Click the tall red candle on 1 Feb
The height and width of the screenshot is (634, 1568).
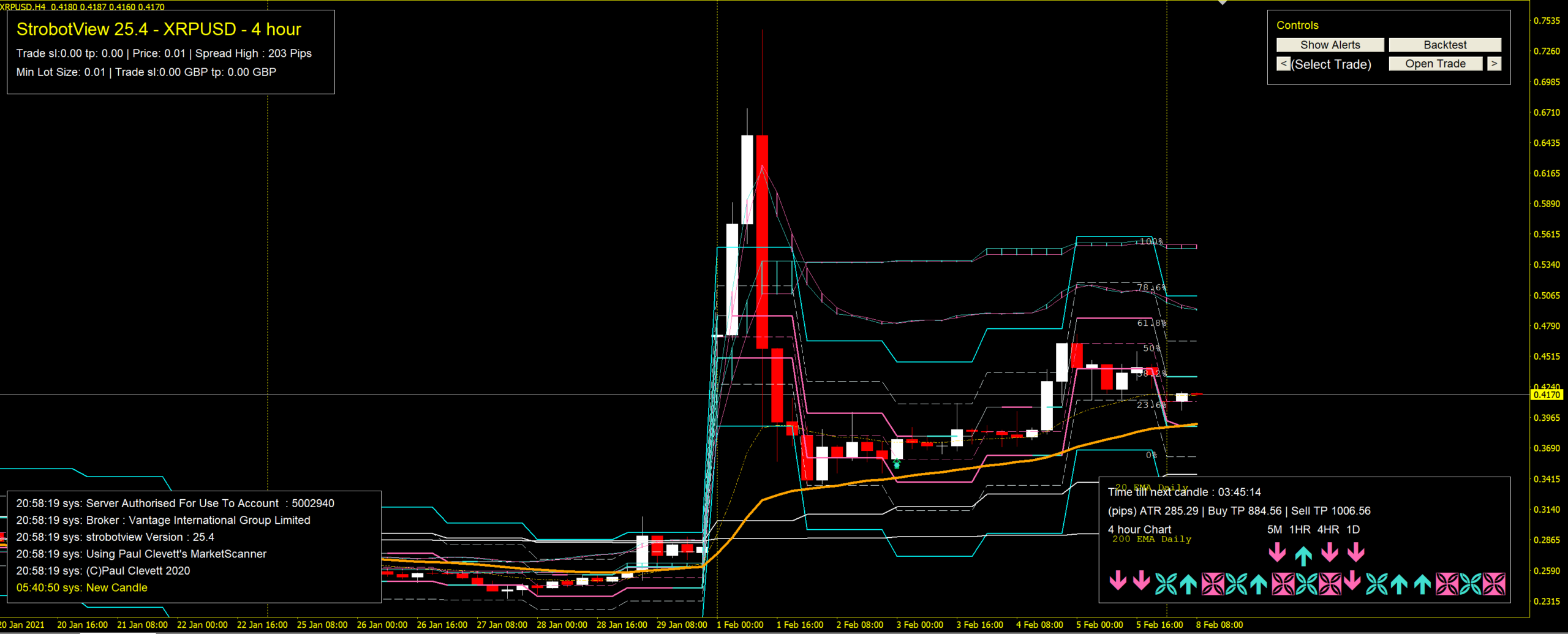point(762,241)
